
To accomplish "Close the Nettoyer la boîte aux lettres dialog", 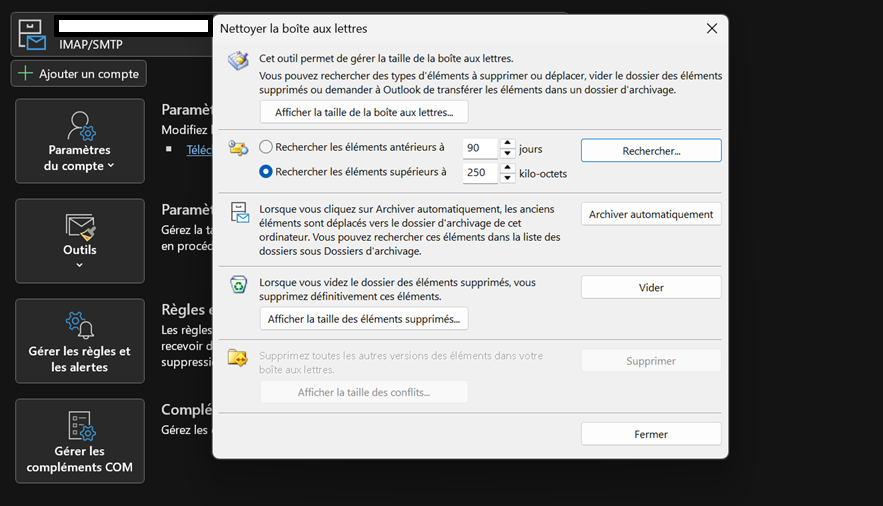I will 712,28.
